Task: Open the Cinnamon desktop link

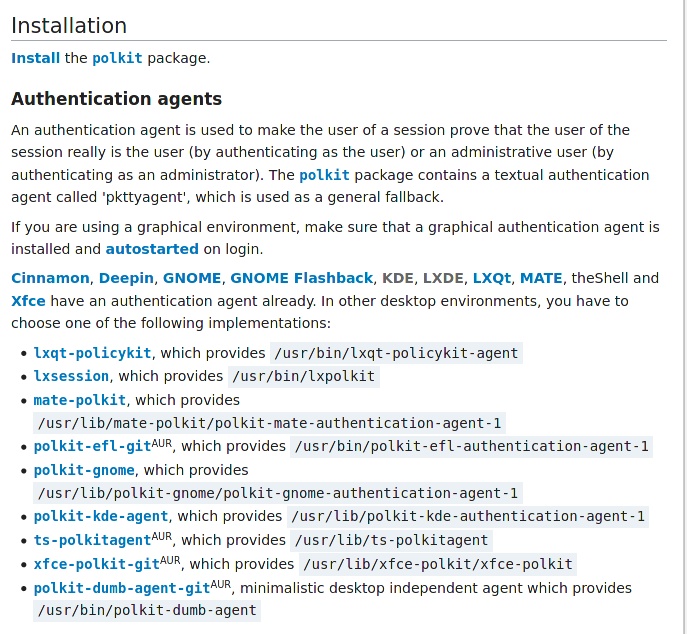Action: pyautogui.click(x=51, y=278)
